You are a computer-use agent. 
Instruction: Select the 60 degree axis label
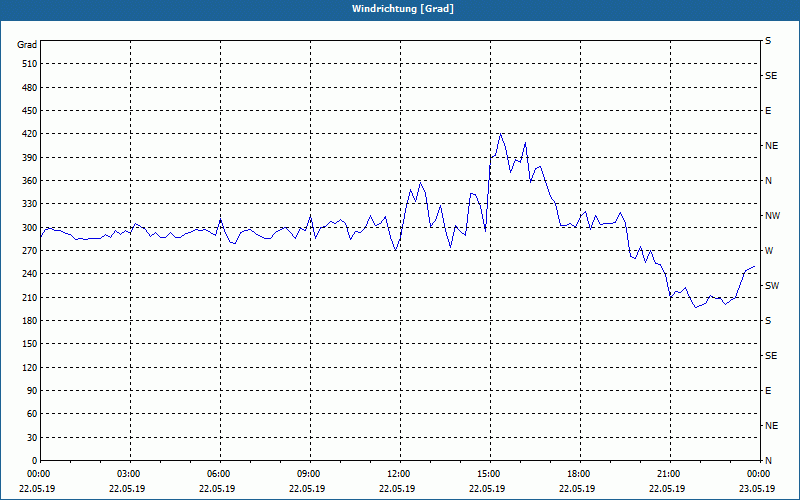tap(32, 414)
